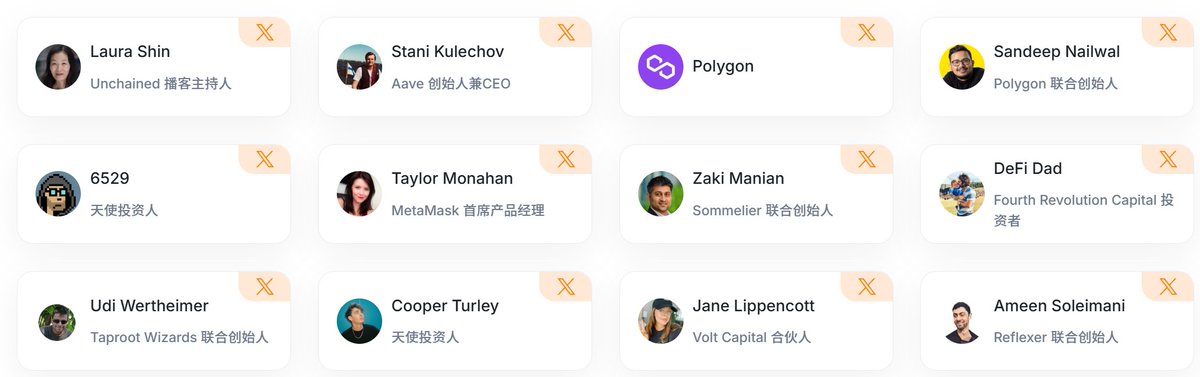Select Laura Shin's profile photo

click(58, 67)
